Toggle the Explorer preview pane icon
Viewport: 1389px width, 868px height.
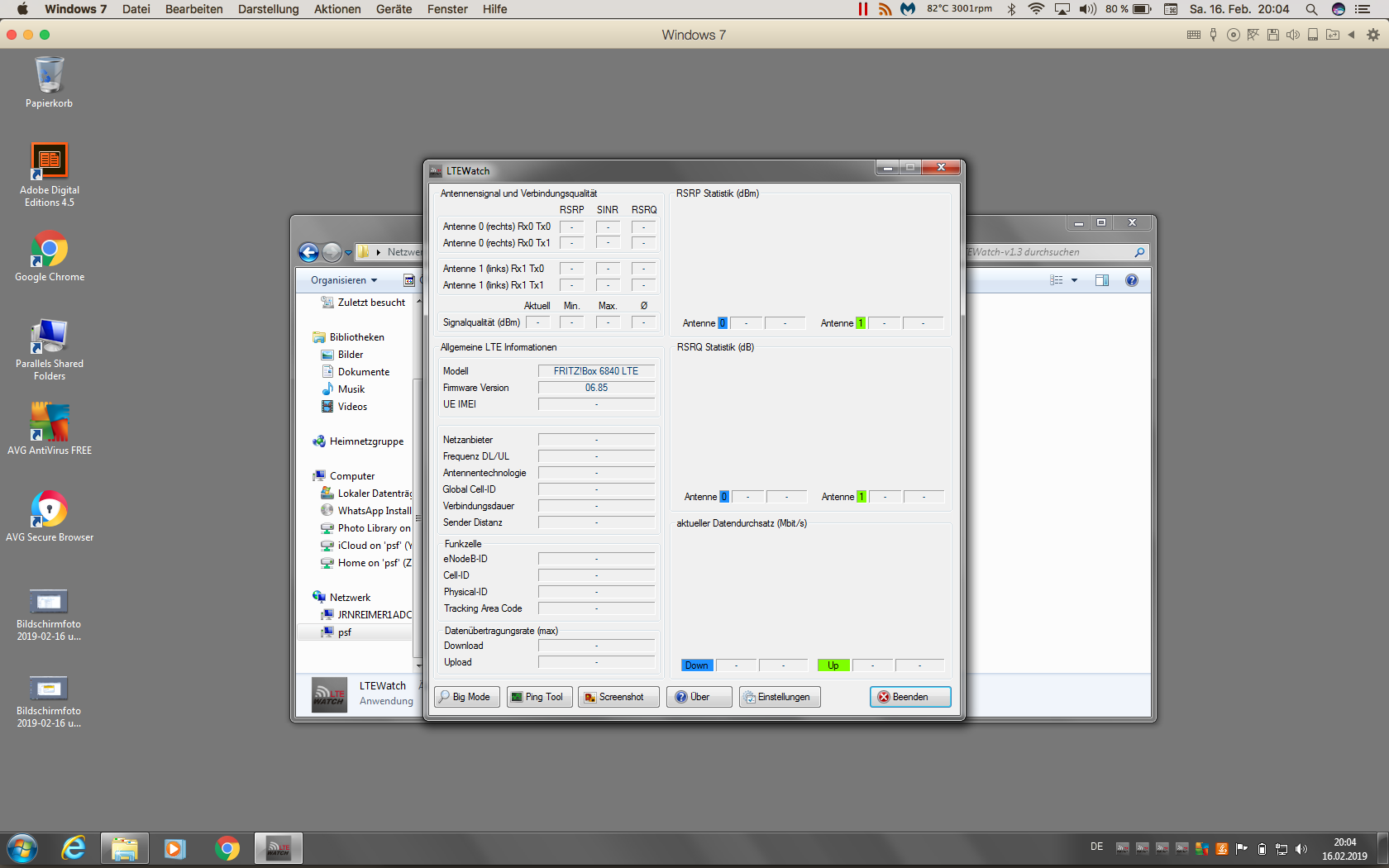pos(1102,280)
